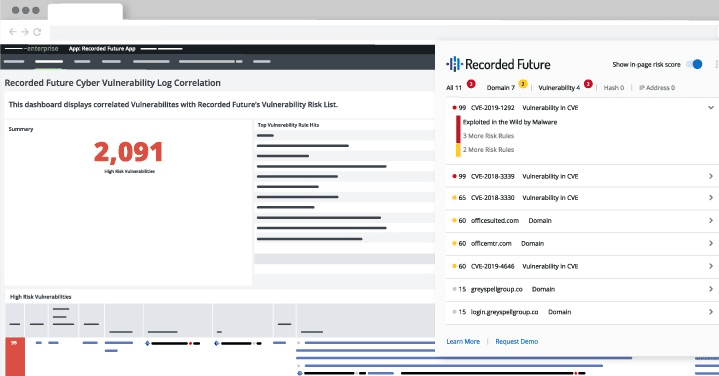Image resolution: width=719 pixels, height=376 pixels.
Task: Click Exploited in the Wild by Malware
Action: pyautogui.click(x=510, y=122)
